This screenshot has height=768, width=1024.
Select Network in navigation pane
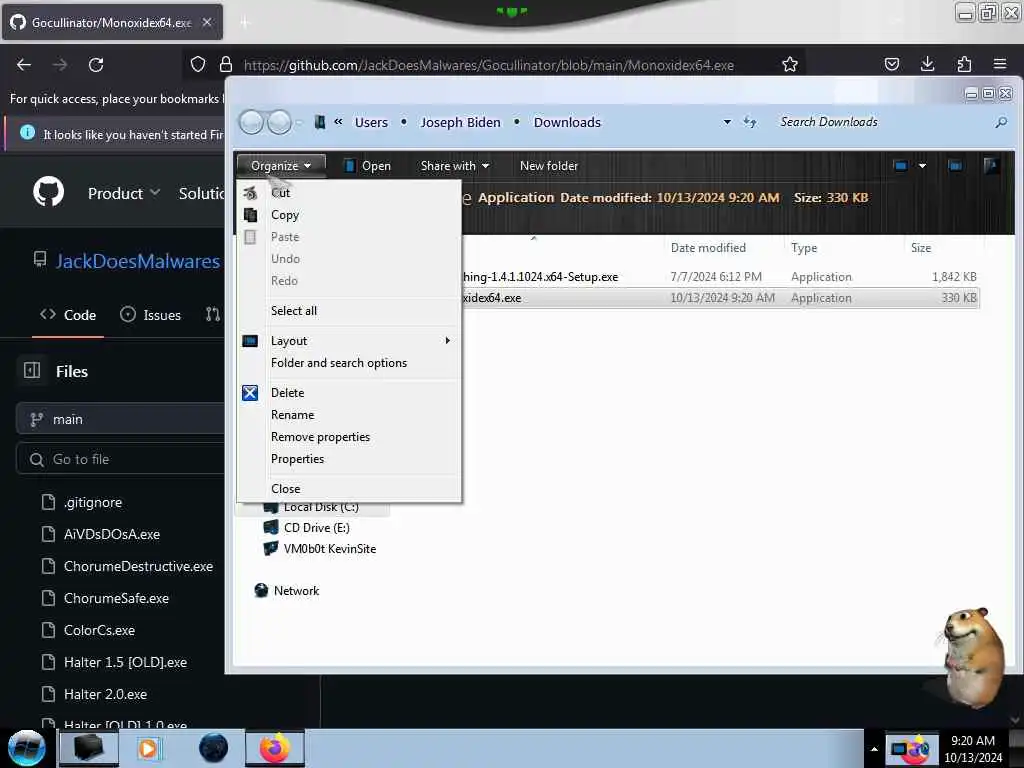(x=287, y=590)
